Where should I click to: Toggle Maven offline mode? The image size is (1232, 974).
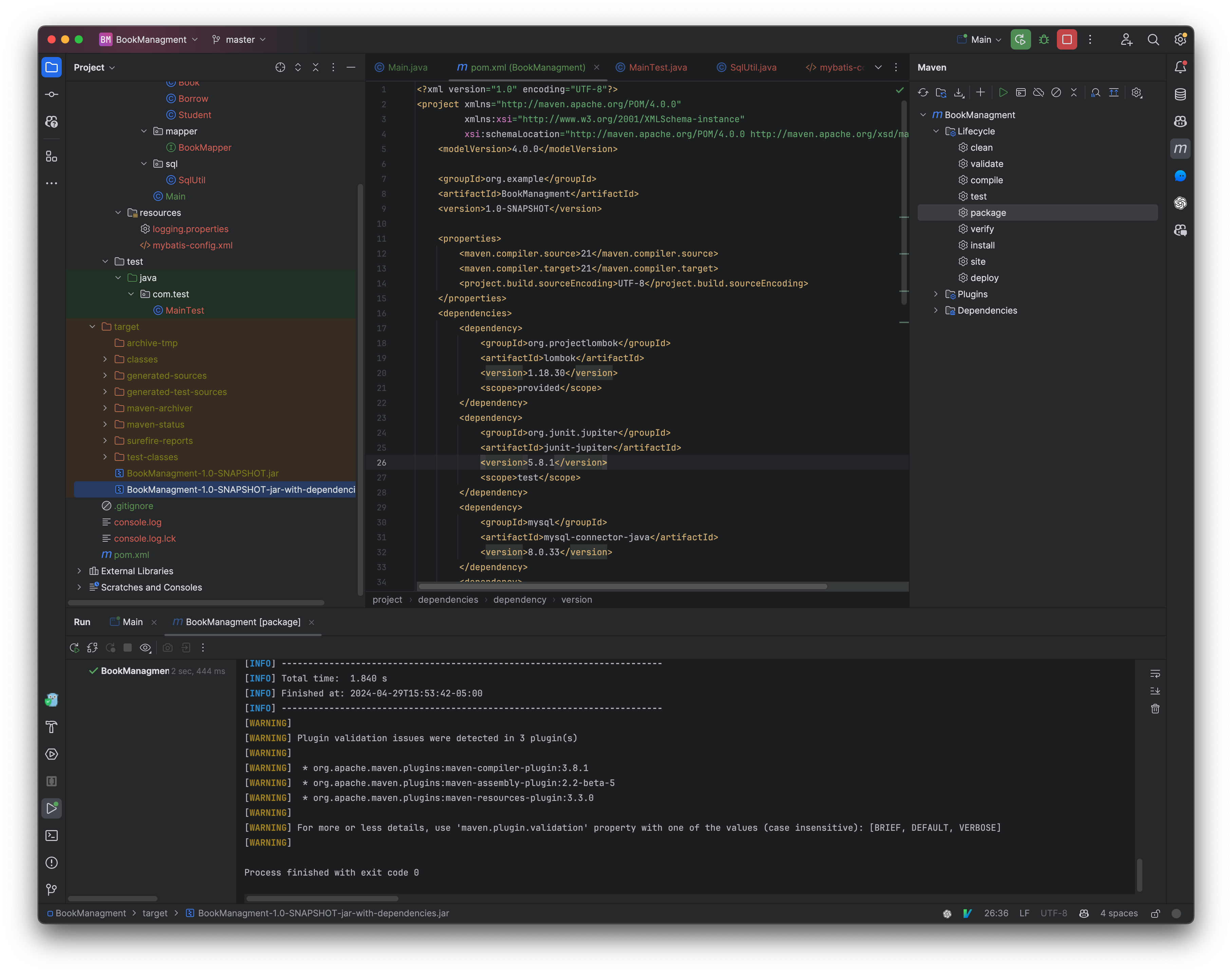coord(1038,92)
